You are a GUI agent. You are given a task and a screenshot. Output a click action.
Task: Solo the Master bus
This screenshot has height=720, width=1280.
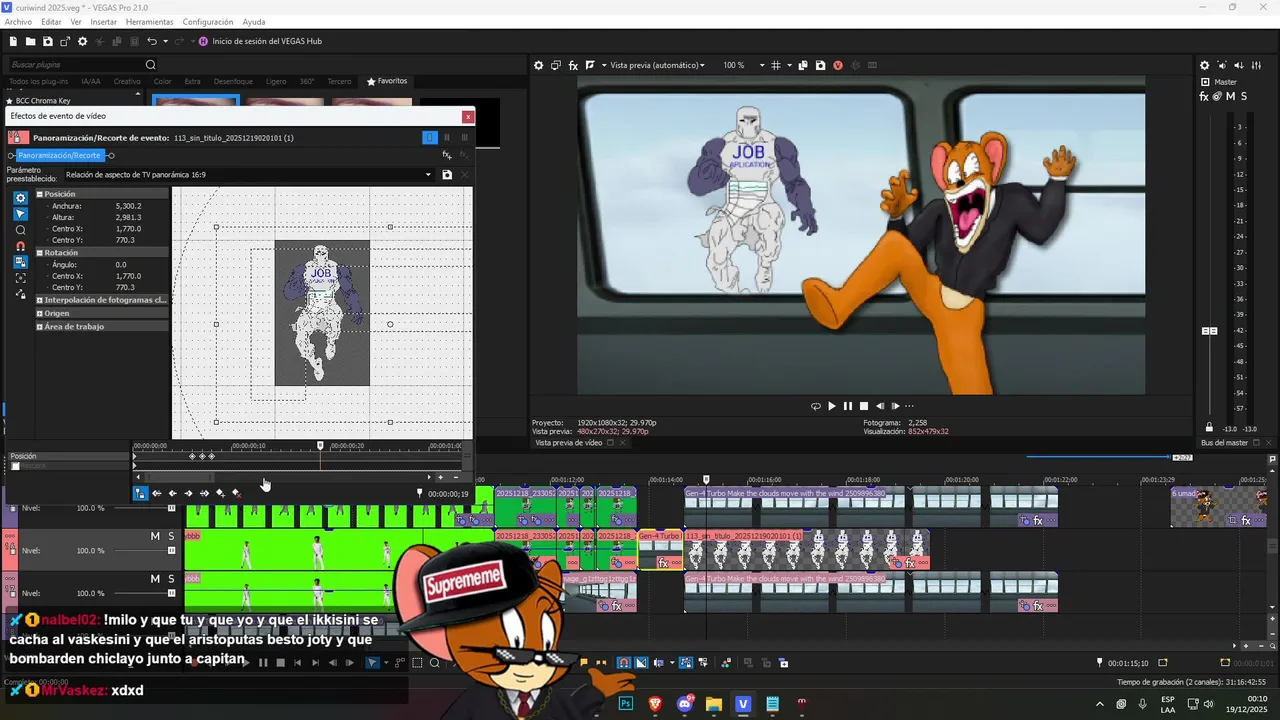[1243, 96]
